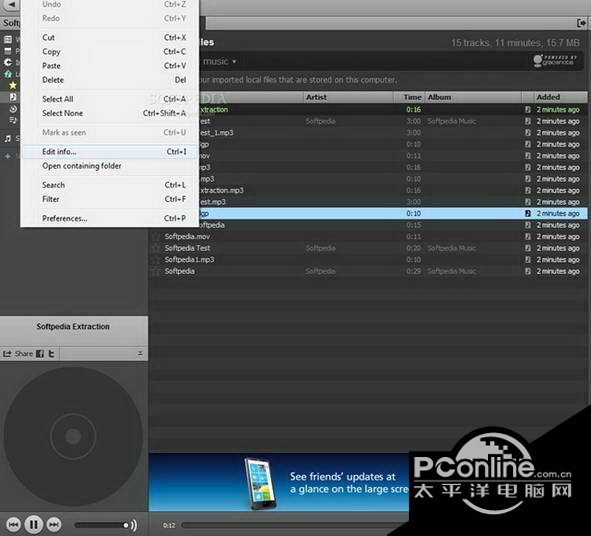Image resolution: width=591 pixels, height=536 pixels.
Task: Share track to Facebook
Action: pyautogui.click(x=40, y=354)
